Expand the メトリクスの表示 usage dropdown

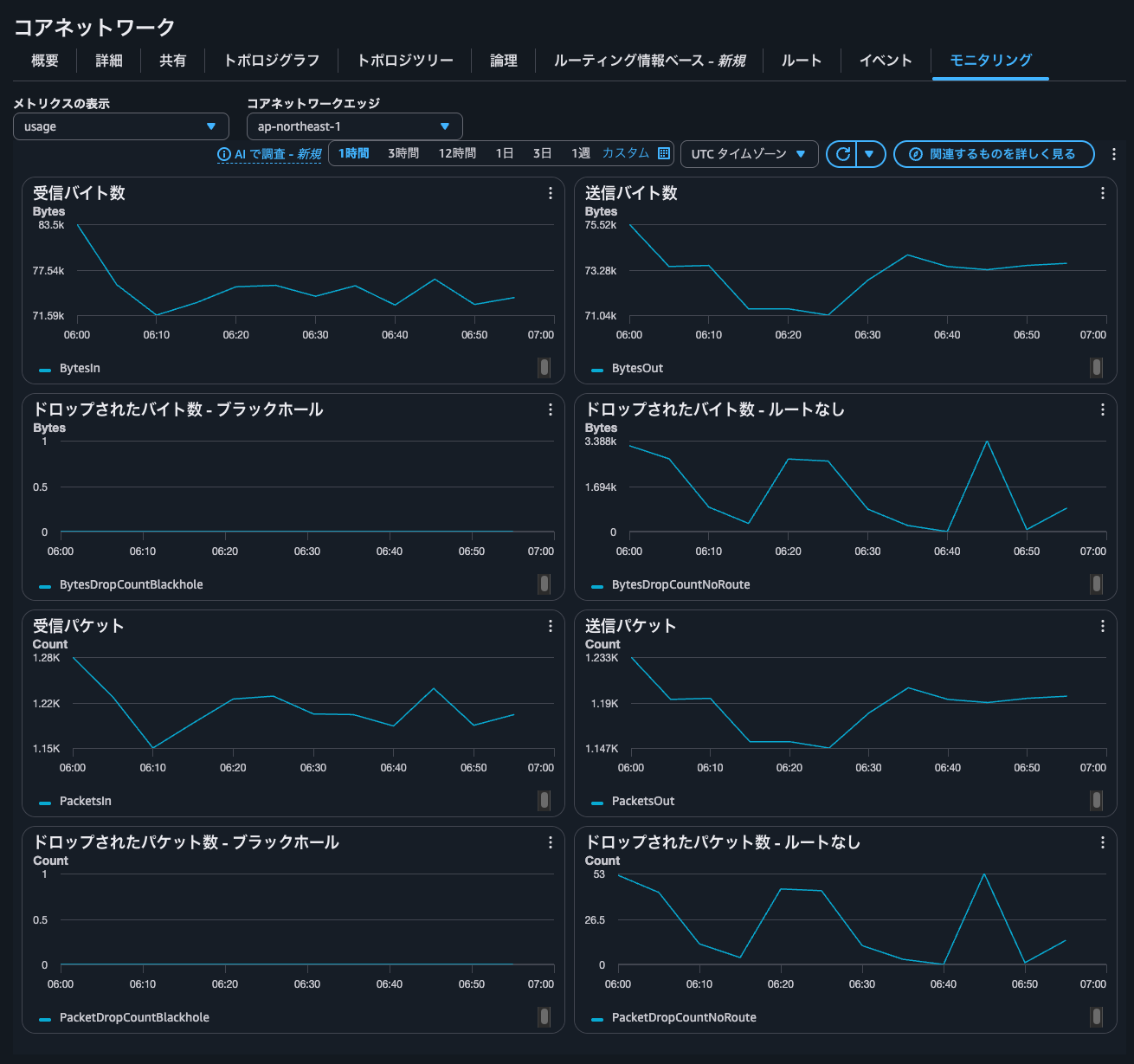pyautogui.click(x=121, y=126)
